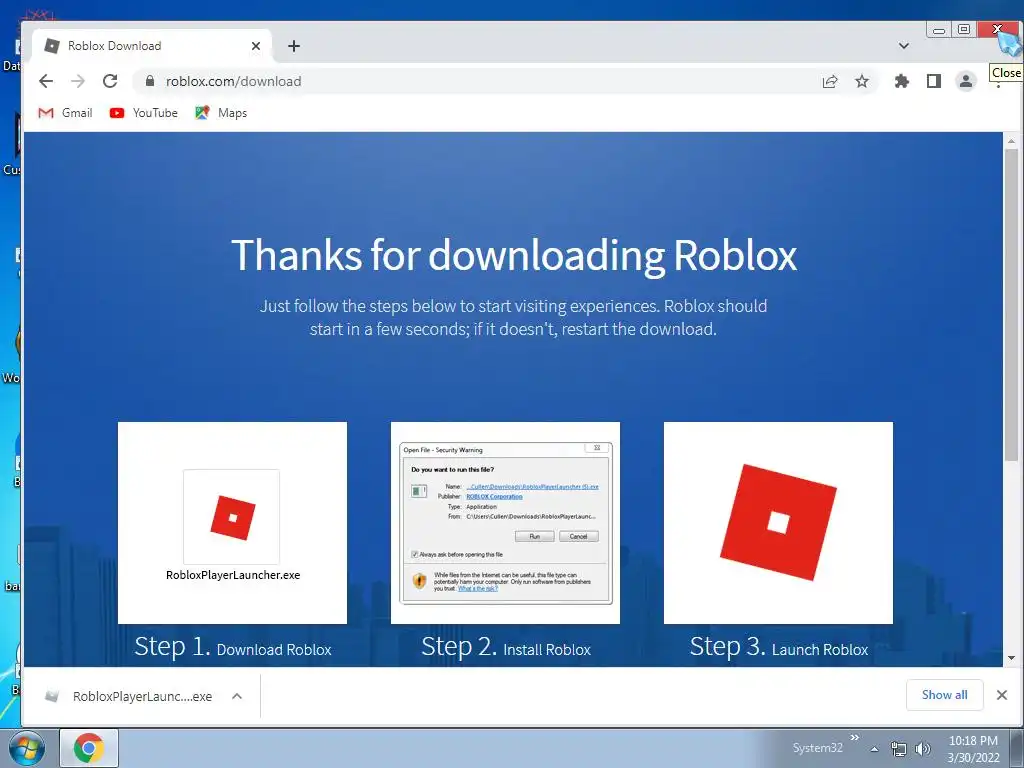The width and height of the screenshot is (1024, 768).
Task: Click the browser Back arrow
Action: [46, 81]
